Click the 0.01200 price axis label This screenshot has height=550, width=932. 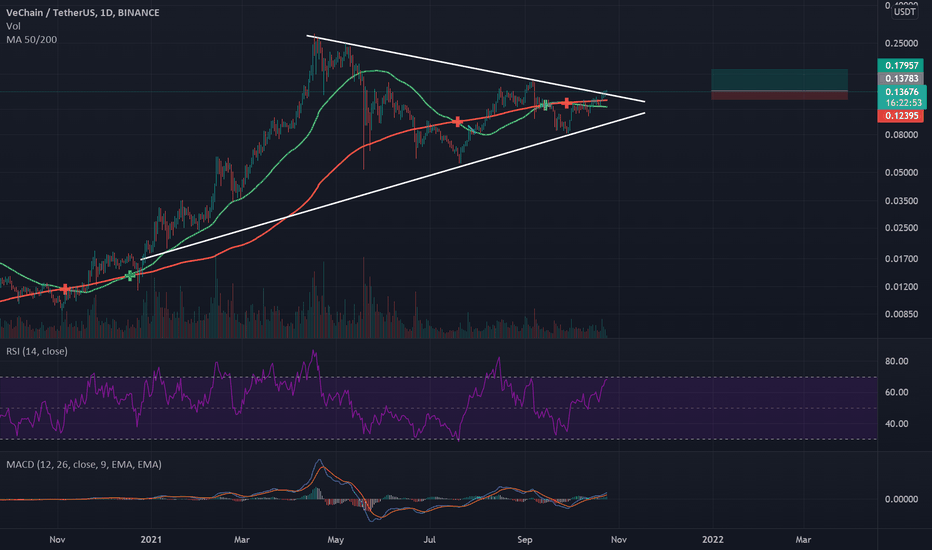coord(901,287)
